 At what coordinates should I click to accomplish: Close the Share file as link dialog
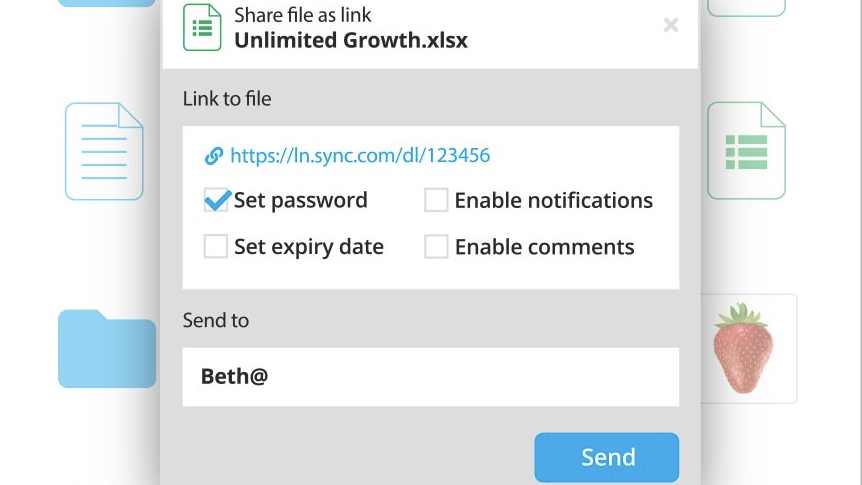671,25
